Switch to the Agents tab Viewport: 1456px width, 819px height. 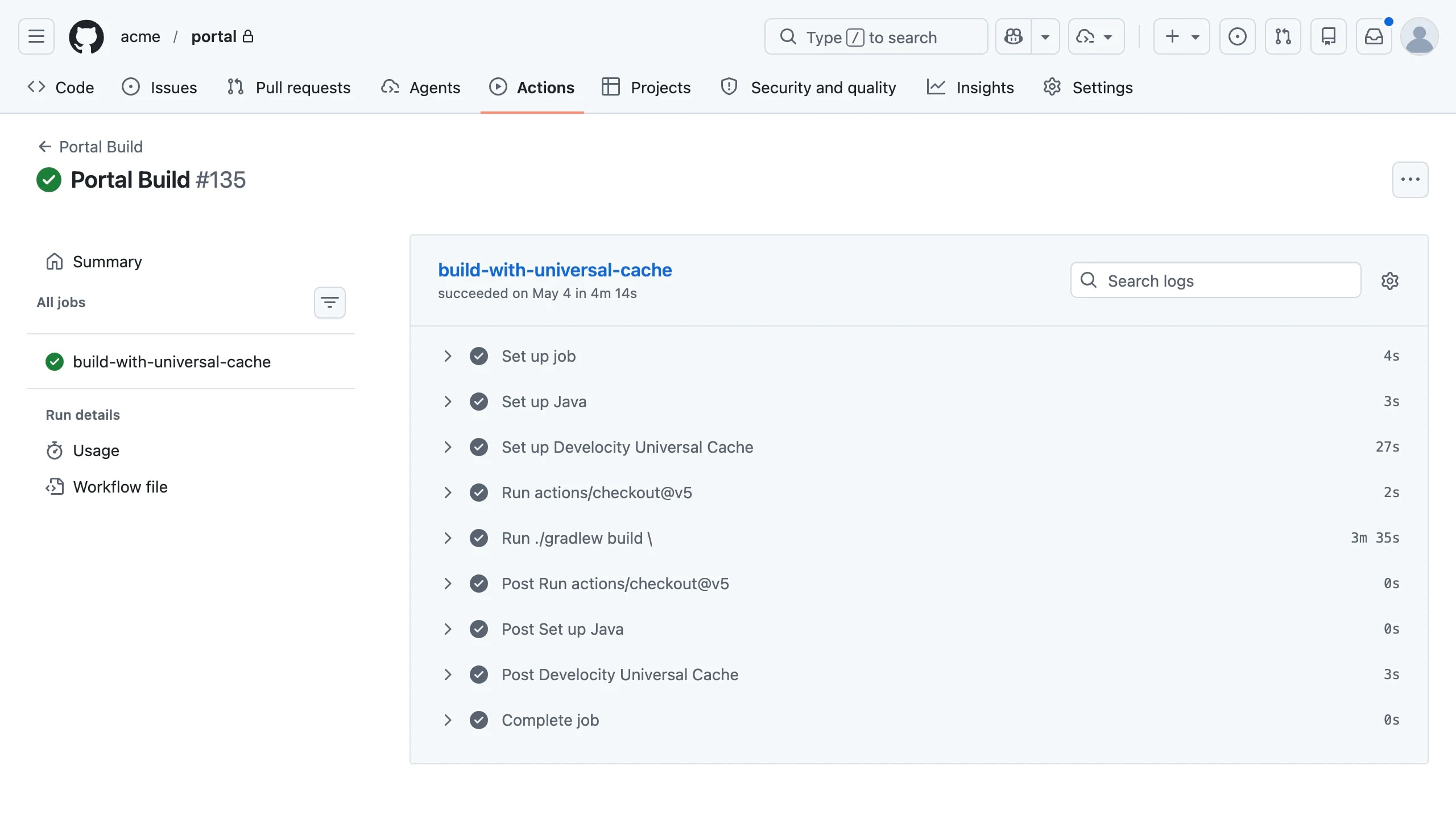421,87
